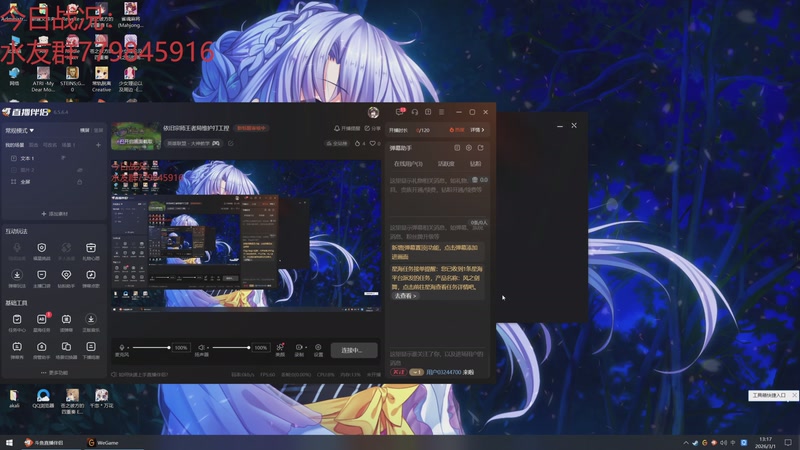
Task: Open the 礼物心愿 gift box tool
Action: point(91,251)
